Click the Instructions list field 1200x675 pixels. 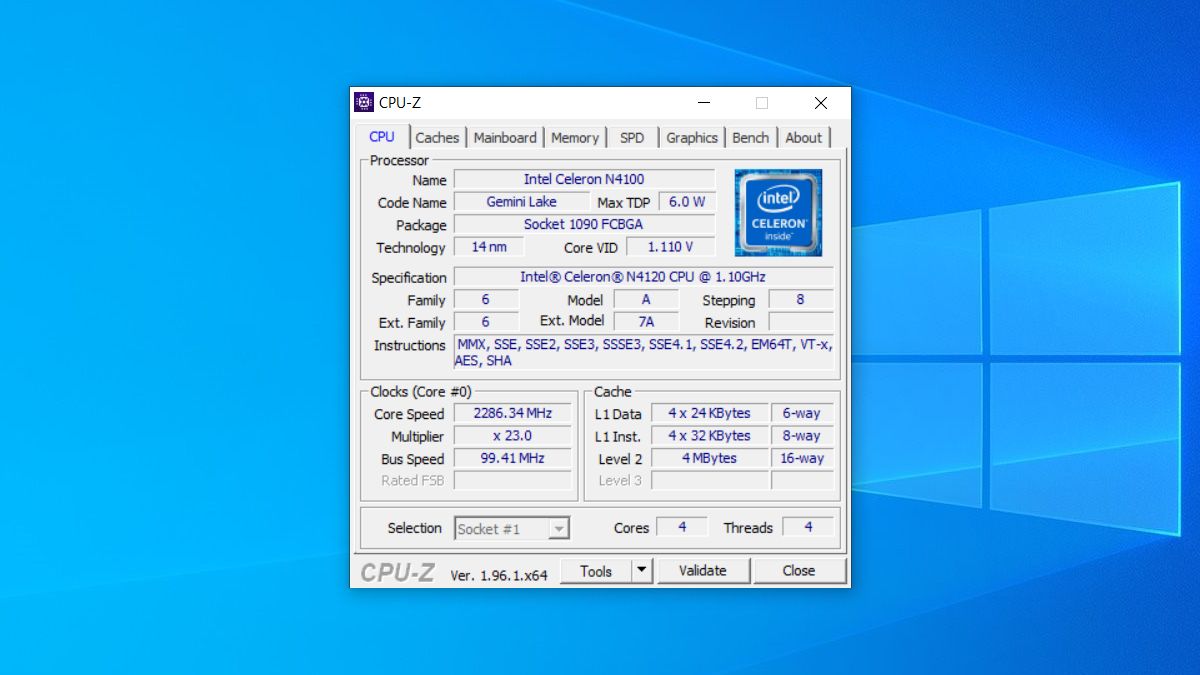coord(643,353)
